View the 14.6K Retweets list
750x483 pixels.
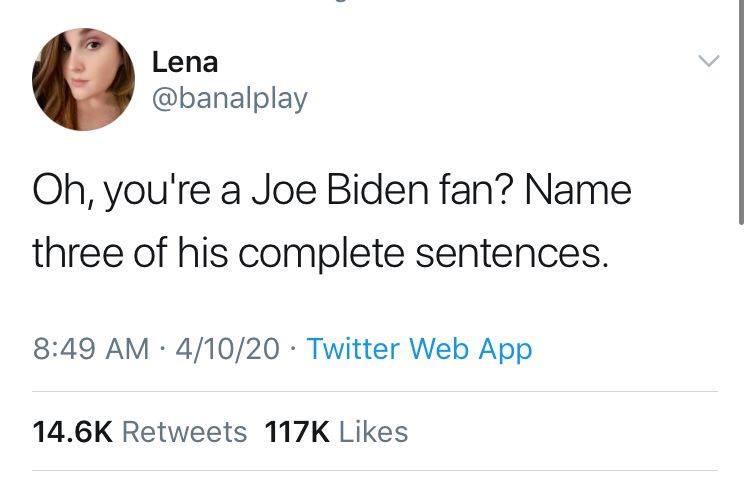(x=140, y=432)
